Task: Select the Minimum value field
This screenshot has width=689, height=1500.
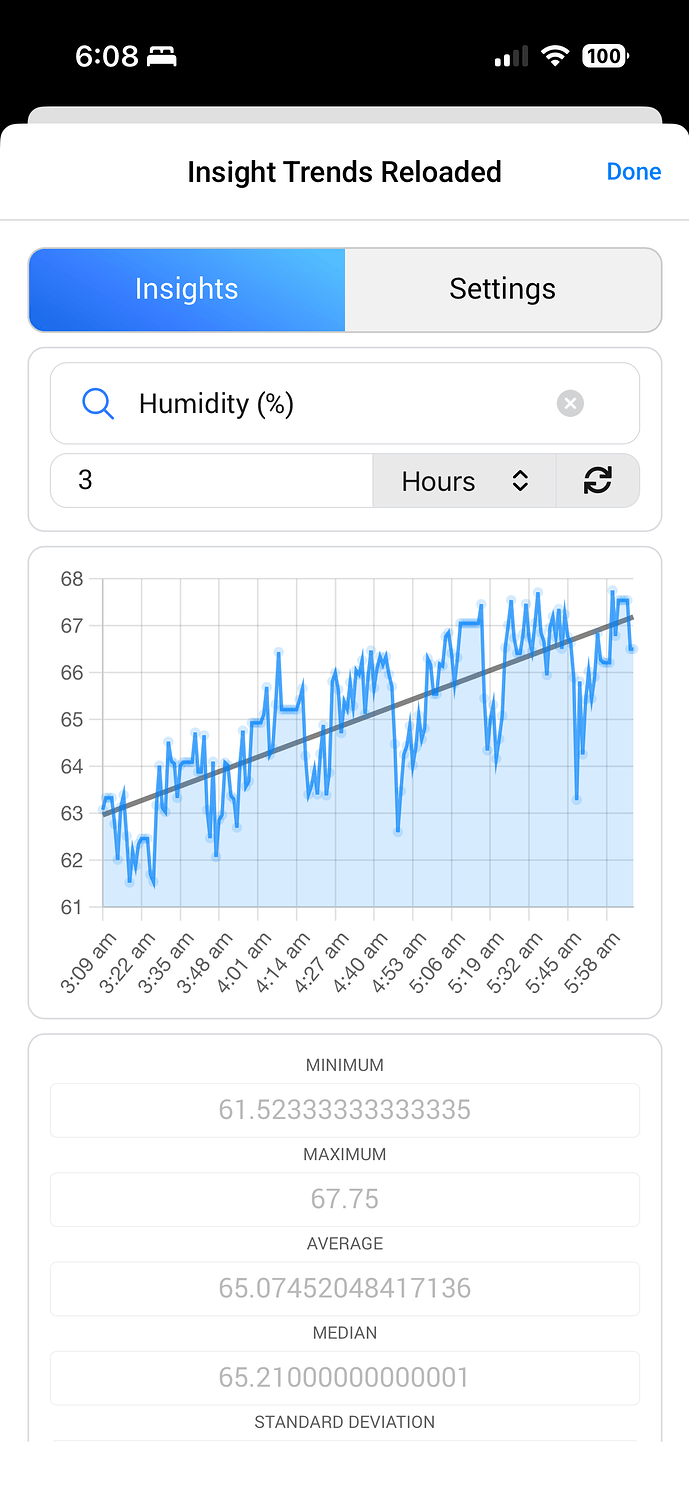Action: click(x=344, y=1110)
